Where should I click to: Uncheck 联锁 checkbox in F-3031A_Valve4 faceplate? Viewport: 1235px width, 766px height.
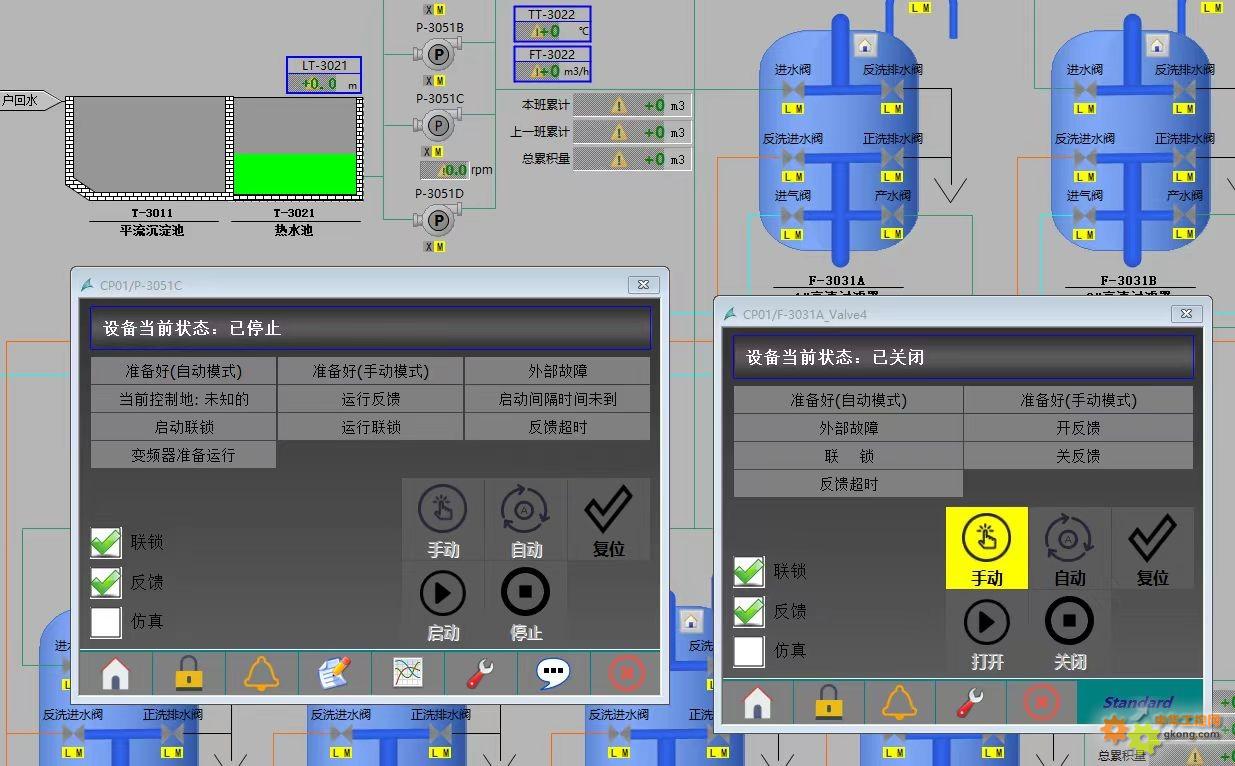click(x=749, y=571)
